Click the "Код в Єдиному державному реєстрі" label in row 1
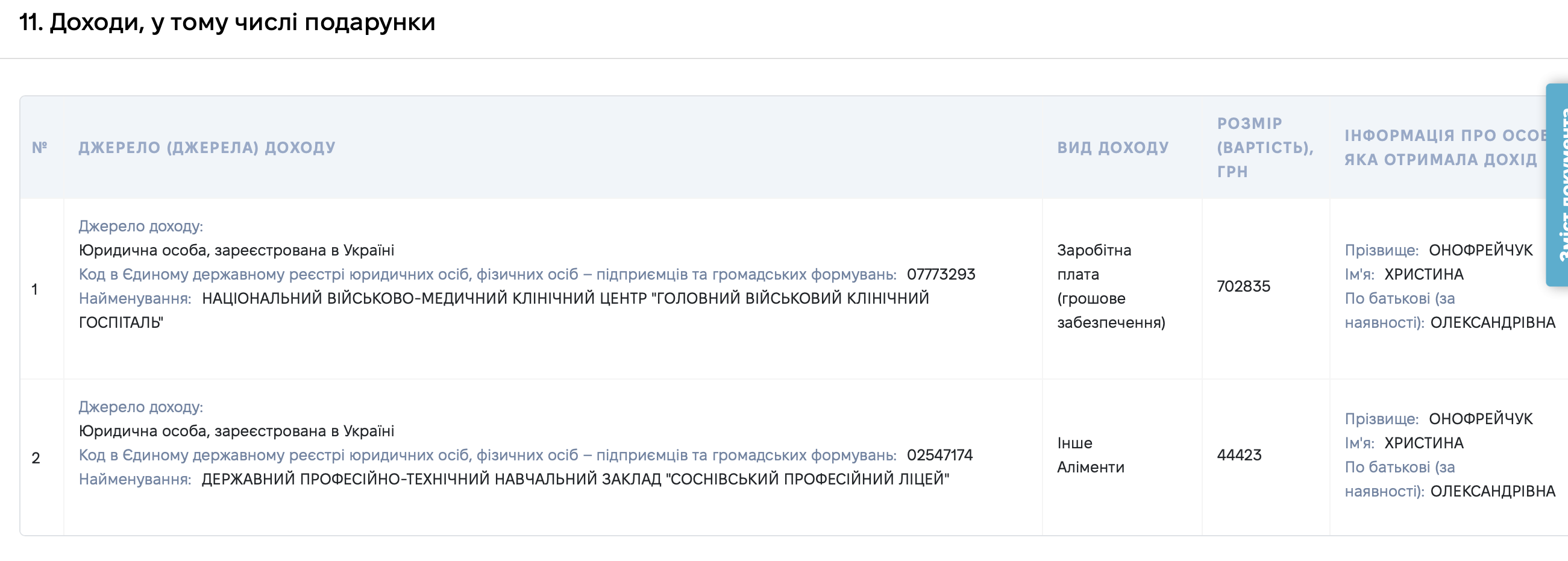 coord(488,274)
